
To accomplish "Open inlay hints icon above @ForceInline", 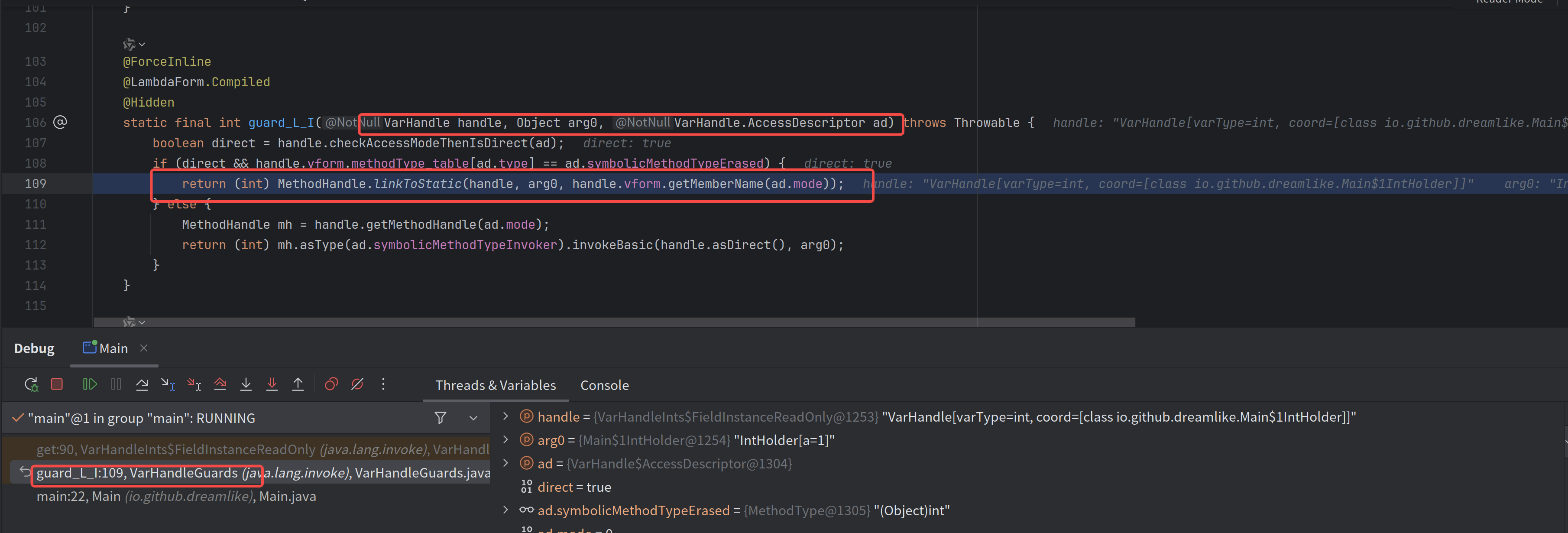I will point(133,44).
